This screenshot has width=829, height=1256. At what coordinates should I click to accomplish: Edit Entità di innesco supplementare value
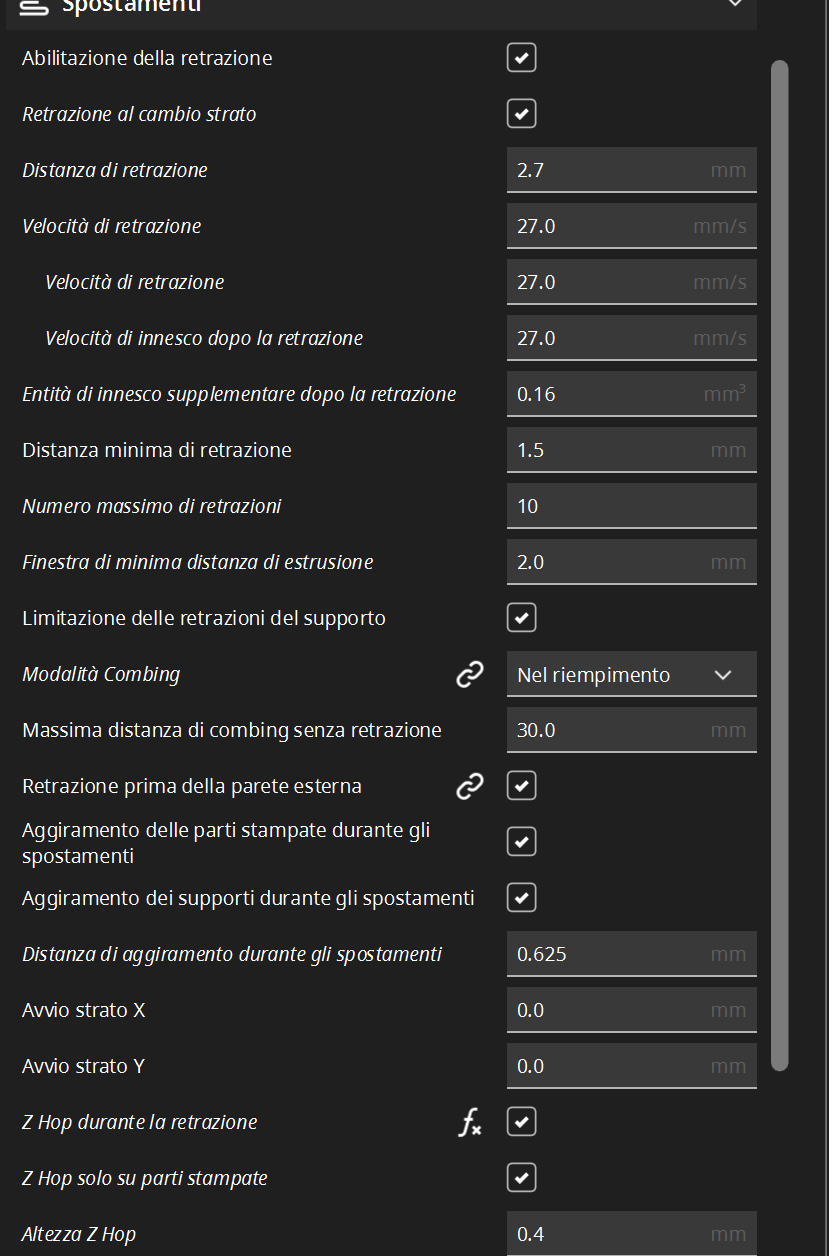[632, 394]
